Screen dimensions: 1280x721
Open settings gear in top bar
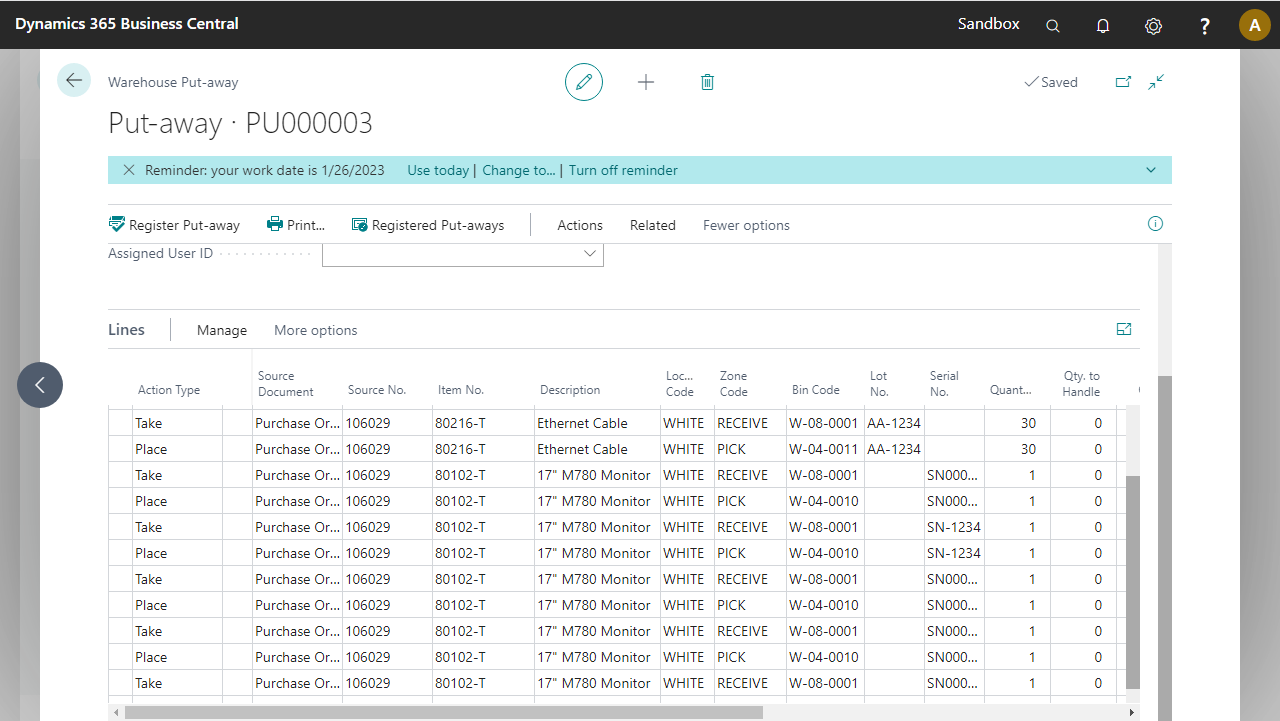(x=1153, y=25)
